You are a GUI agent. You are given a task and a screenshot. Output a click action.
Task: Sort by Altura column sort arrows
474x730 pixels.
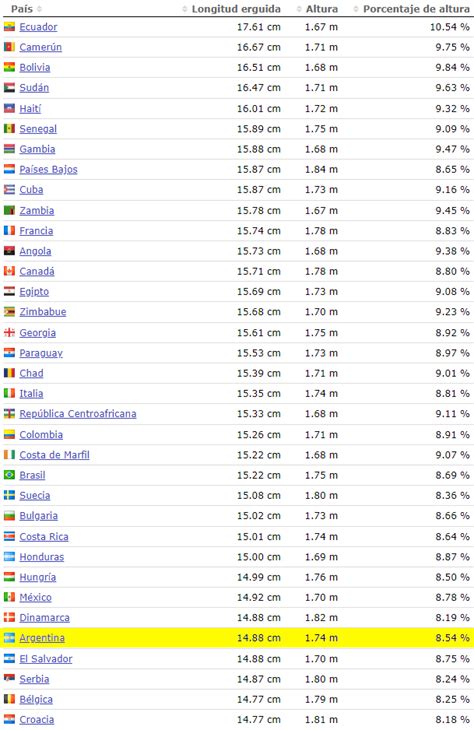[299, 9]
